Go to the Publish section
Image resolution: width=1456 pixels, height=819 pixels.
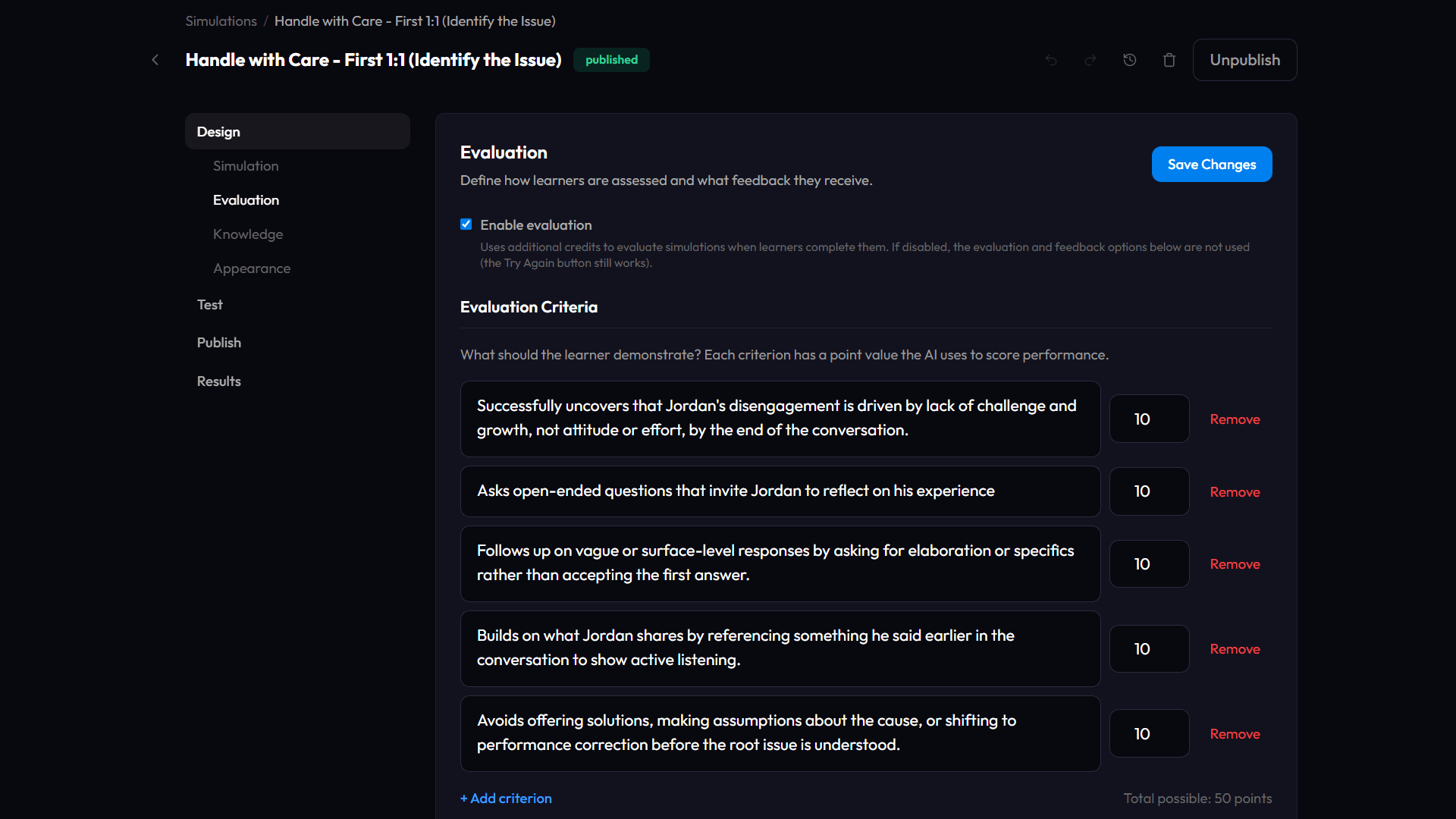coord(219,343)
